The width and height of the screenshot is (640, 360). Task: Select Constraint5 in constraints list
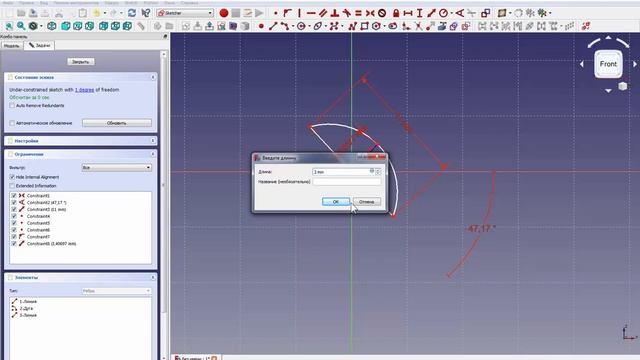point(38,223)
